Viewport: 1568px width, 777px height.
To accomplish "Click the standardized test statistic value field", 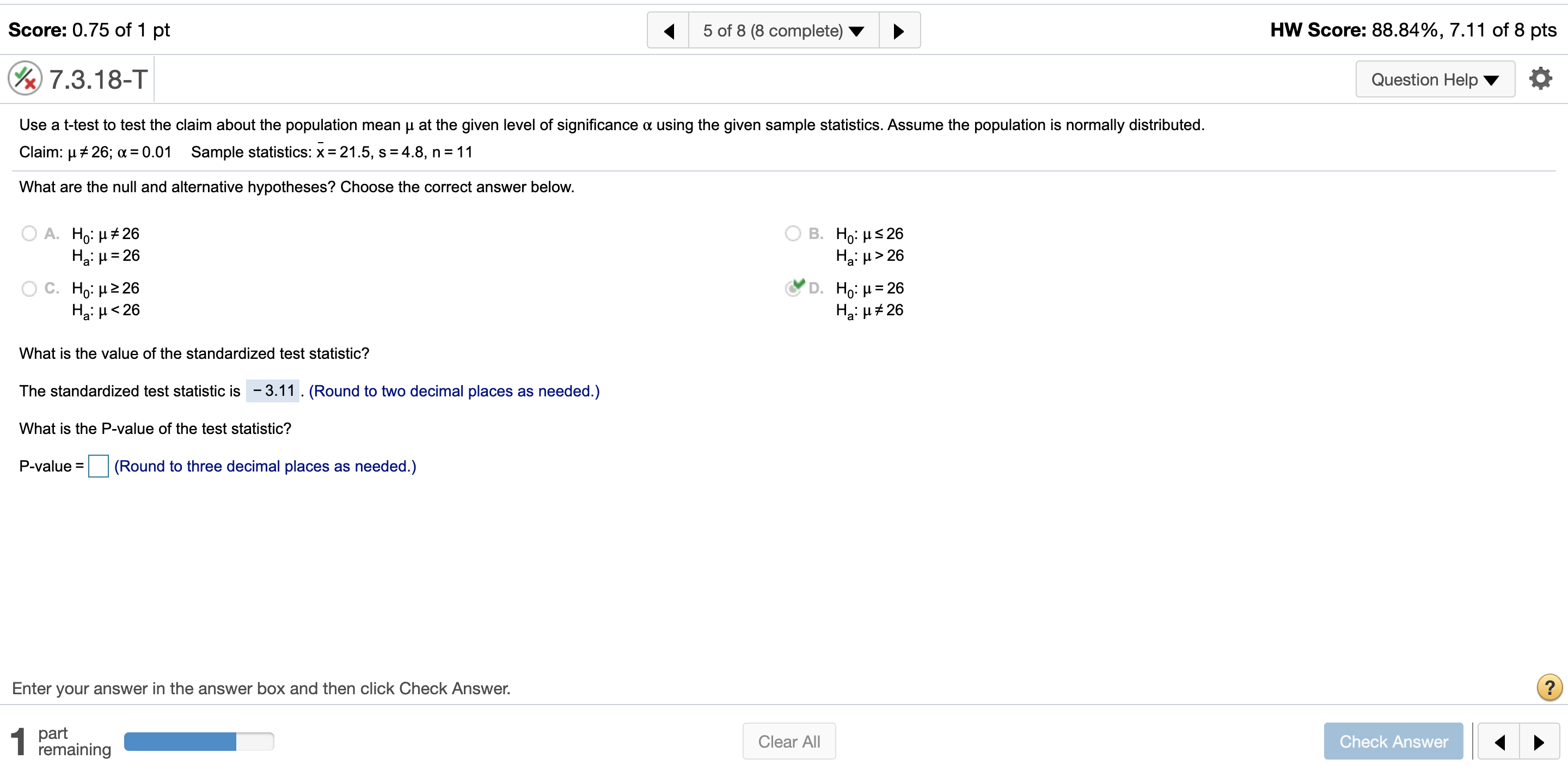I will 273,391.
